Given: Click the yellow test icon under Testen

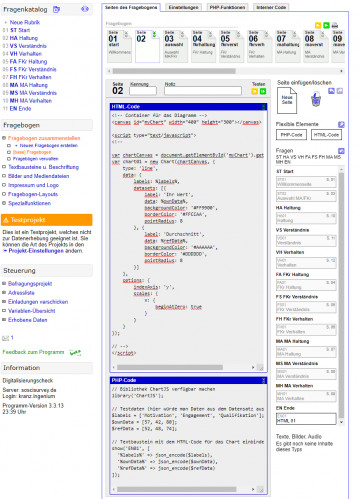Looking at the screenshot, I should click(x=255, y=91).
